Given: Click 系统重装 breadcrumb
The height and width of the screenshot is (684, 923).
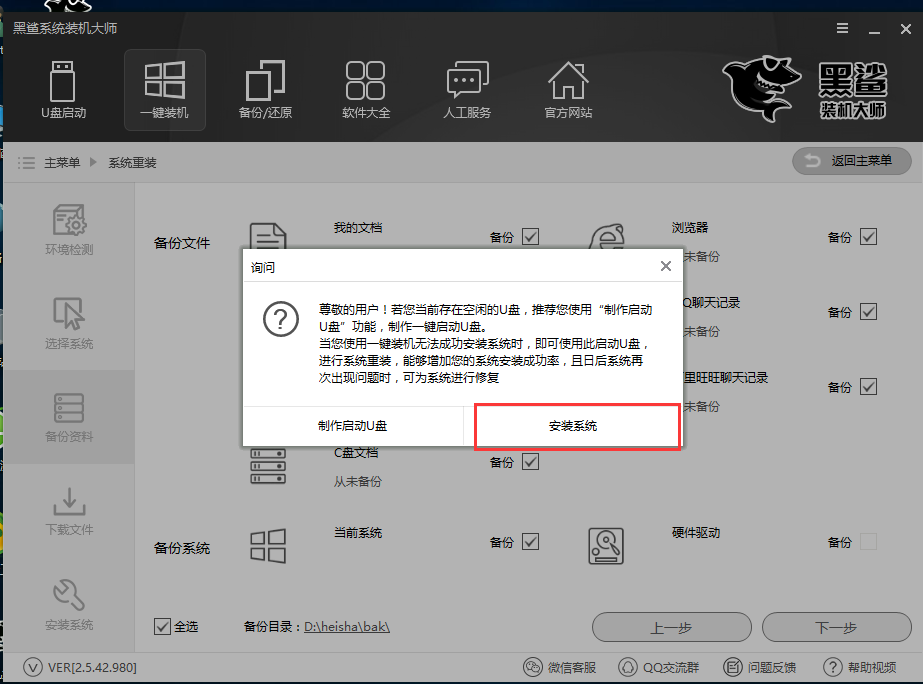Looking at the screenshot, I should [x=132, y=162].
